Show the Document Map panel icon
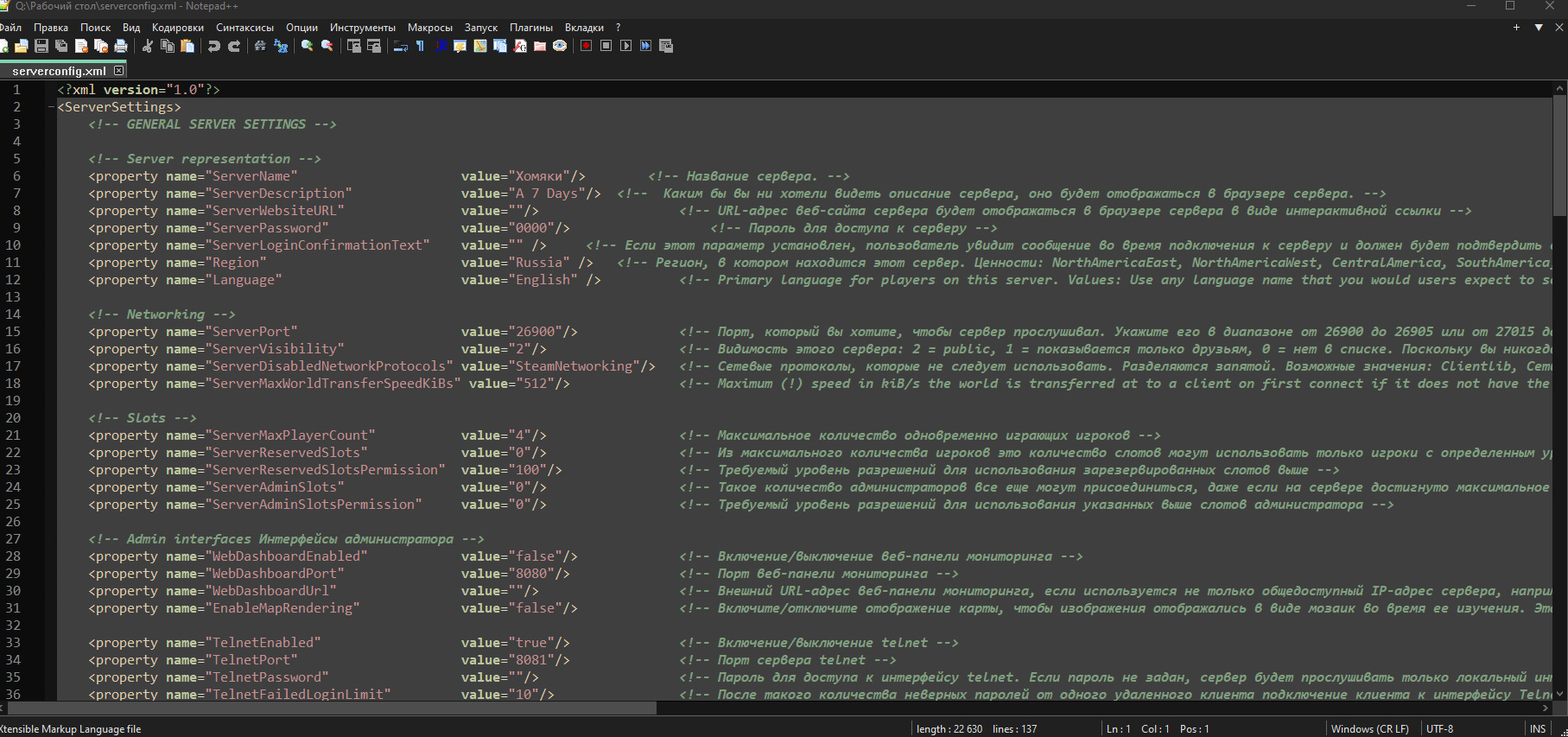 tap(480, 46)
